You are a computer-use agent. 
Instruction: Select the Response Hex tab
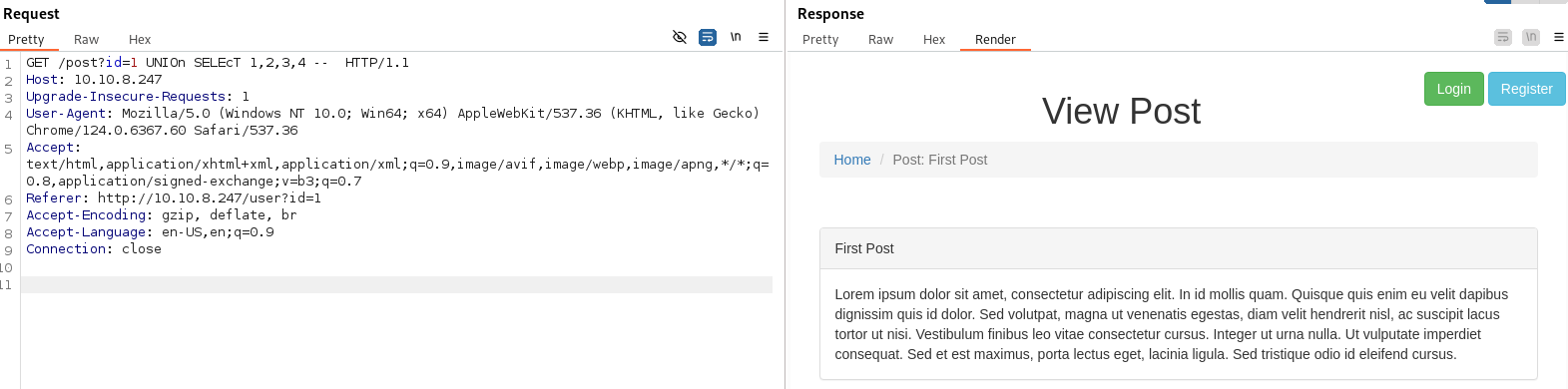(x=934, y=40)
